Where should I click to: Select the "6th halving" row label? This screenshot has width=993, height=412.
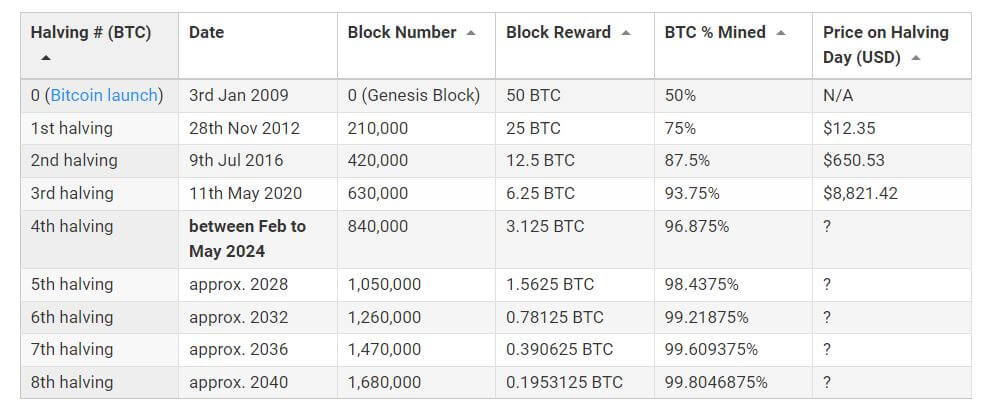click(x=72, y=318)
